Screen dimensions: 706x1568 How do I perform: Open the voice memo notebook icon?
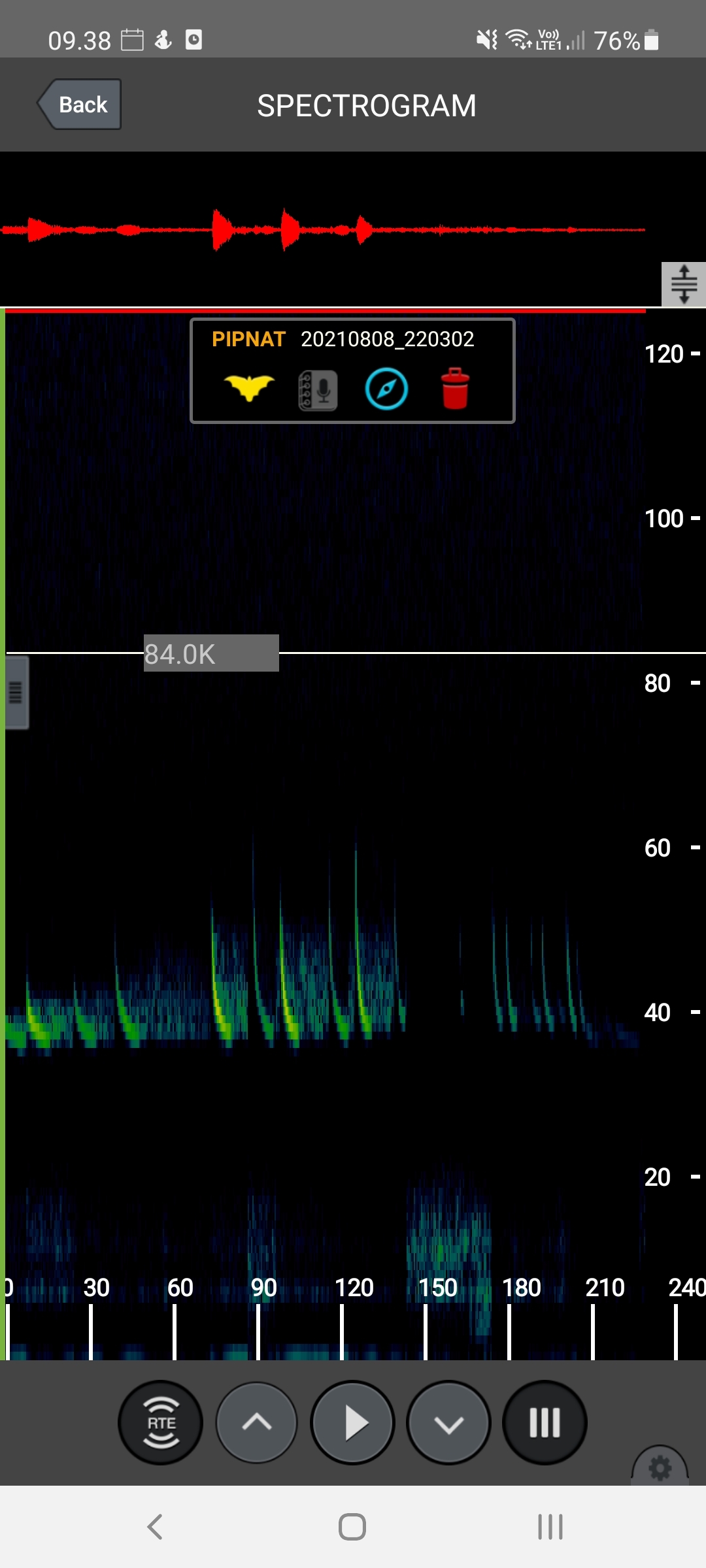click(x=318, y=390)
